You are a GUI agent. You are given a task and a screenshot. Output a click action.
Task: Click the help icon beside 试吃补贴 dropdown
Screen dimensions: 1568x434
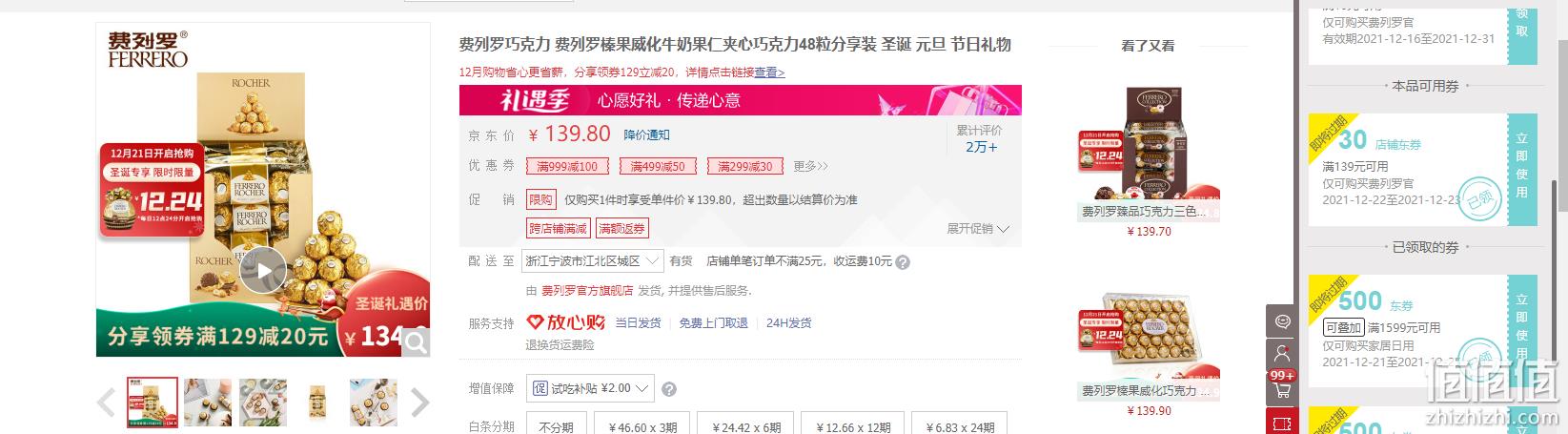pos(669,389)
